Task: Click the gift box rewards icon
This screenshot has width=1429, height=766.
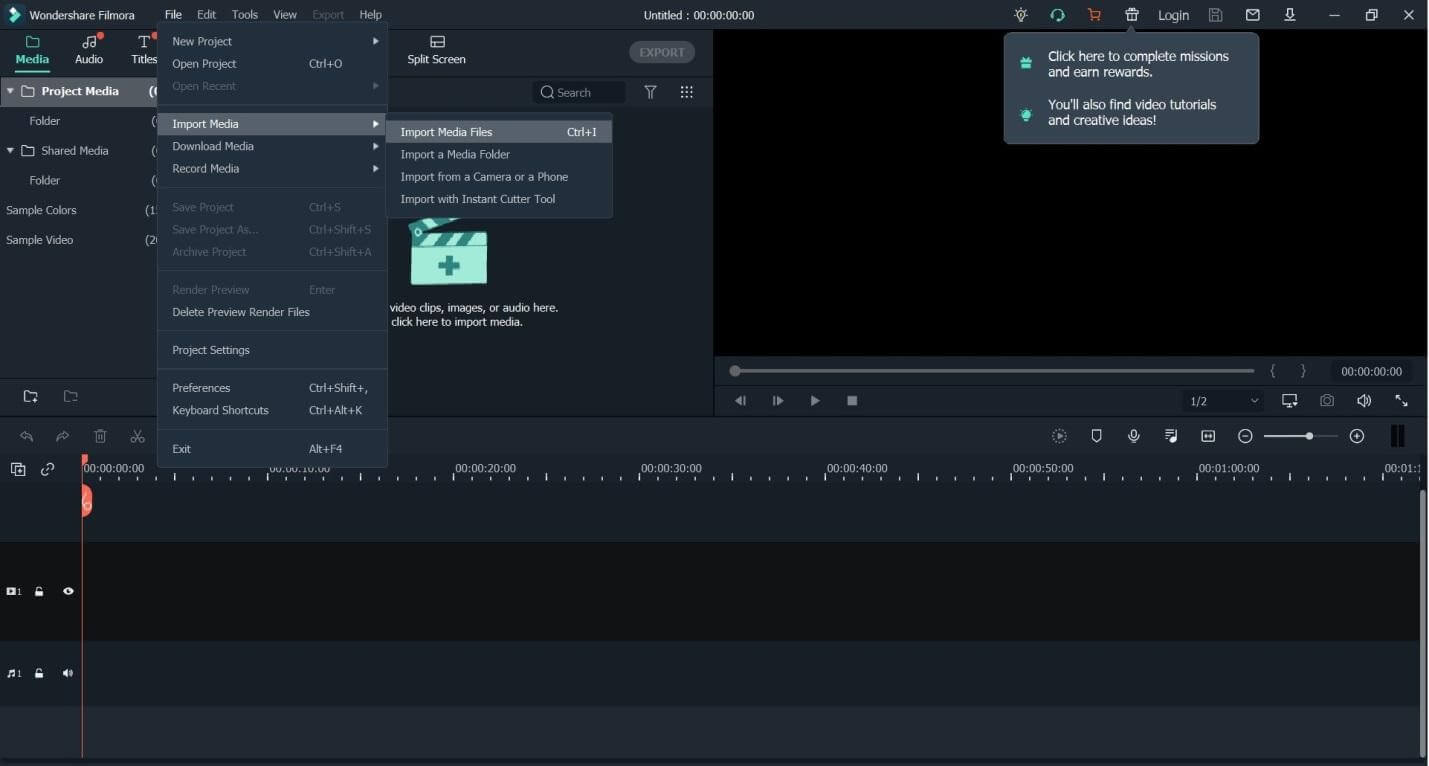Action: (1132, 15)
